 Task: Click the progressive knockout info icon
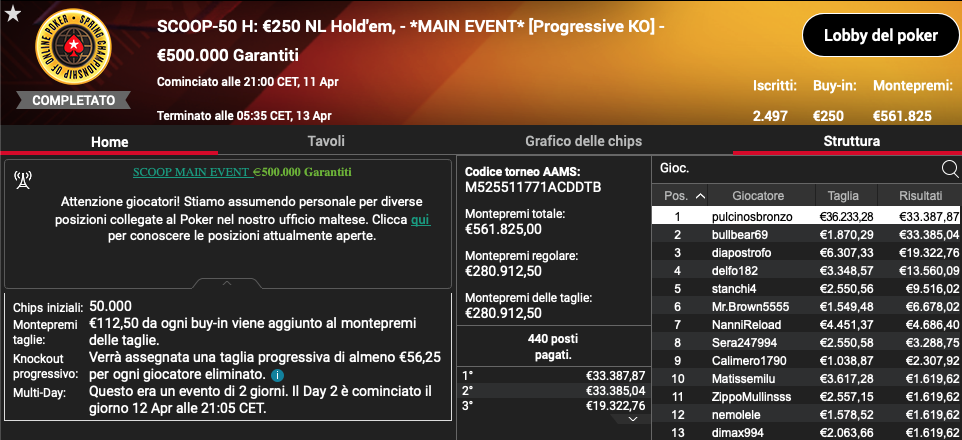pos(277,374)
